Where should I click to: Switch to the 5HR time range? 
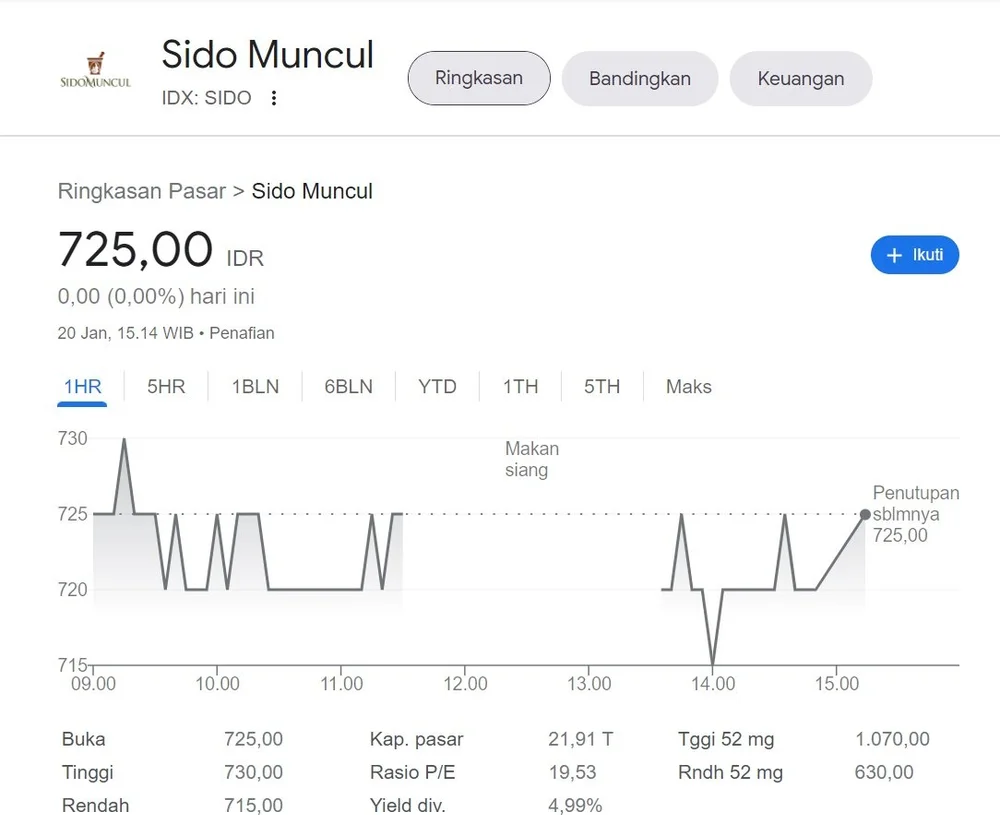coord(166,386)
